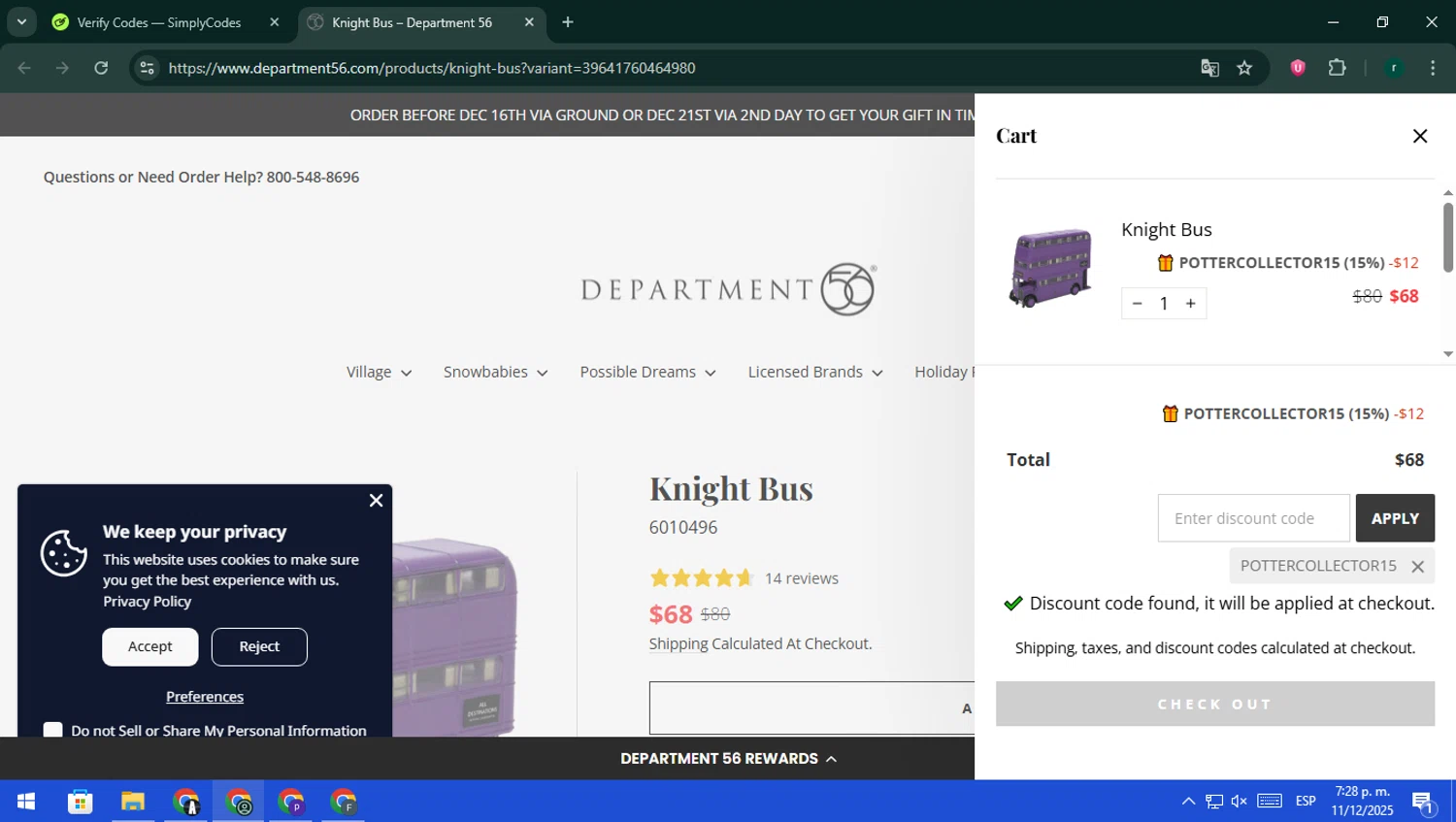Expand the Snowbabies menu
The image size is (1456, 822).
(495, 372)
